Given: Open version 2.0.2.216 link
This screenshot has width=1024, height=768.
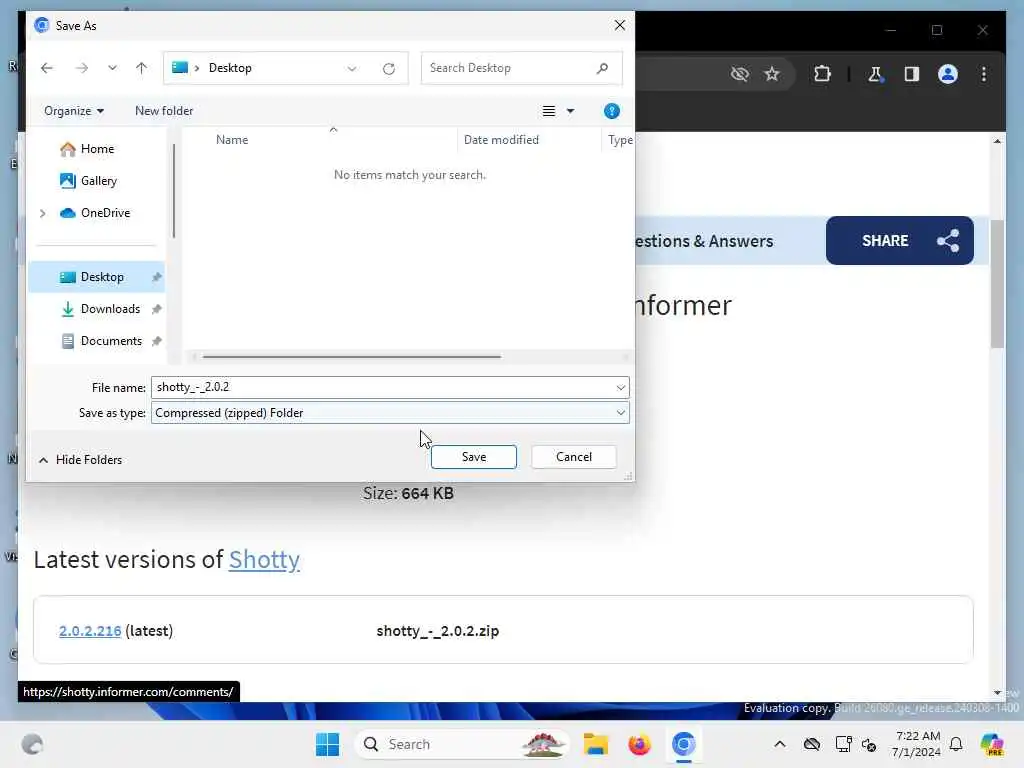Looking at the screenshot, I should click(90, 631).
